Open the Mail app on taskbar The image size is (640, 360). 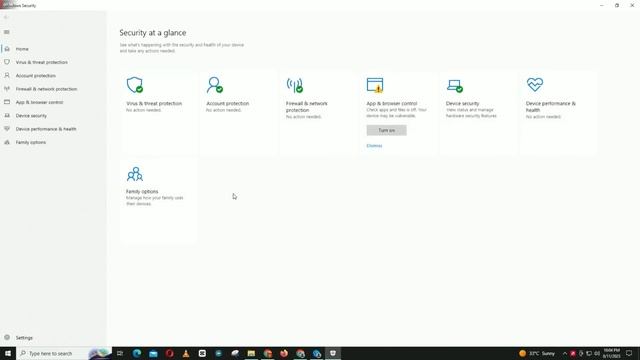[x=153, y=353]
